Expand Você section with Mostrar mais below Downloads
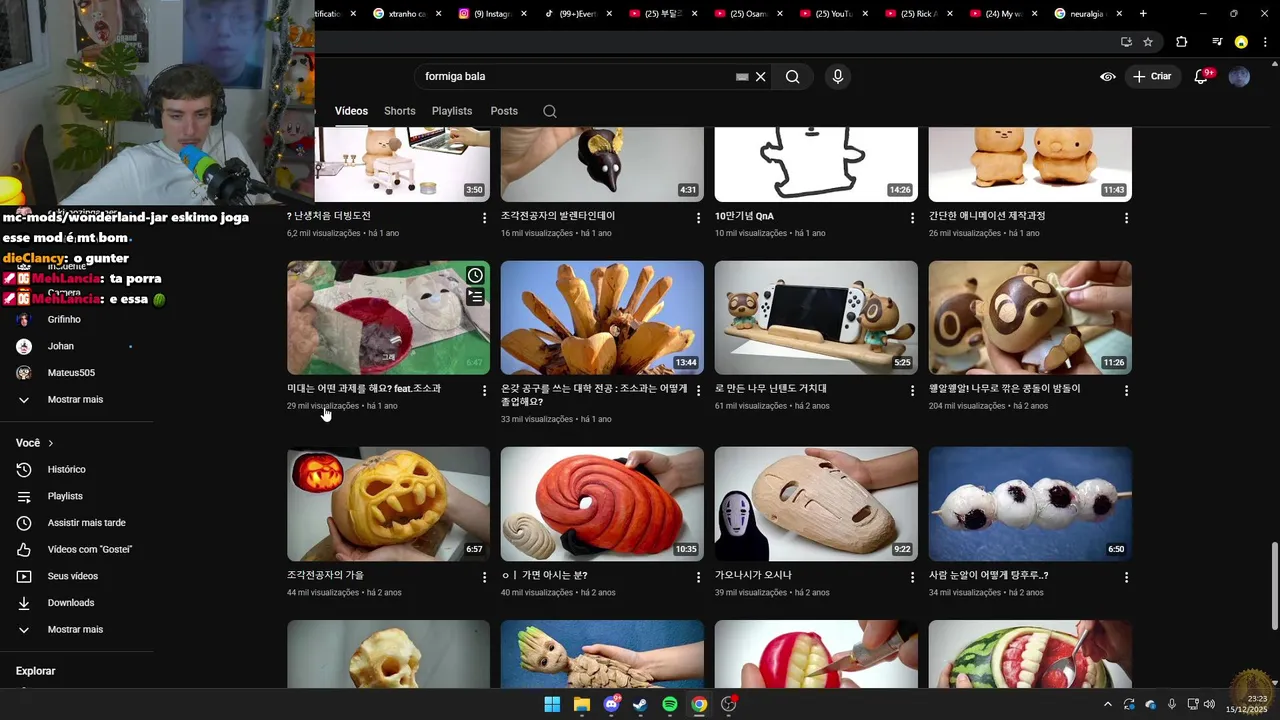Image resolution: width=1280 pixels, height=720 pixels. [x=76, y=629]
